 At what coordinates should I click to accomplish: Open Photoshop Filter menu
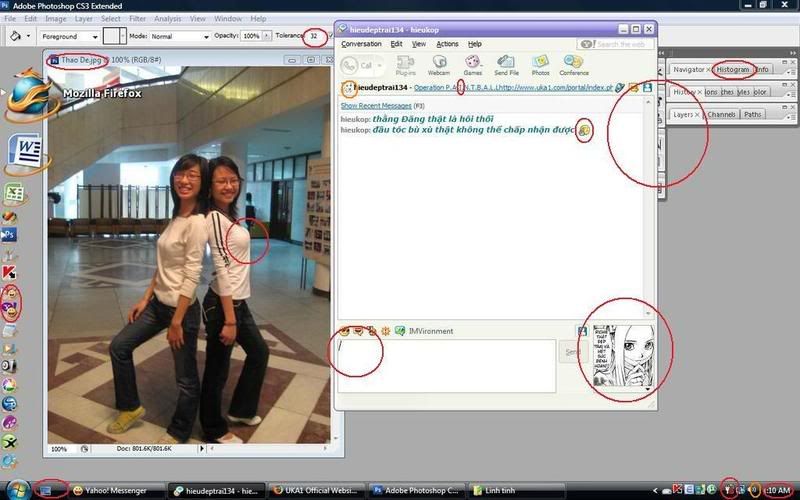coord(137,18)
